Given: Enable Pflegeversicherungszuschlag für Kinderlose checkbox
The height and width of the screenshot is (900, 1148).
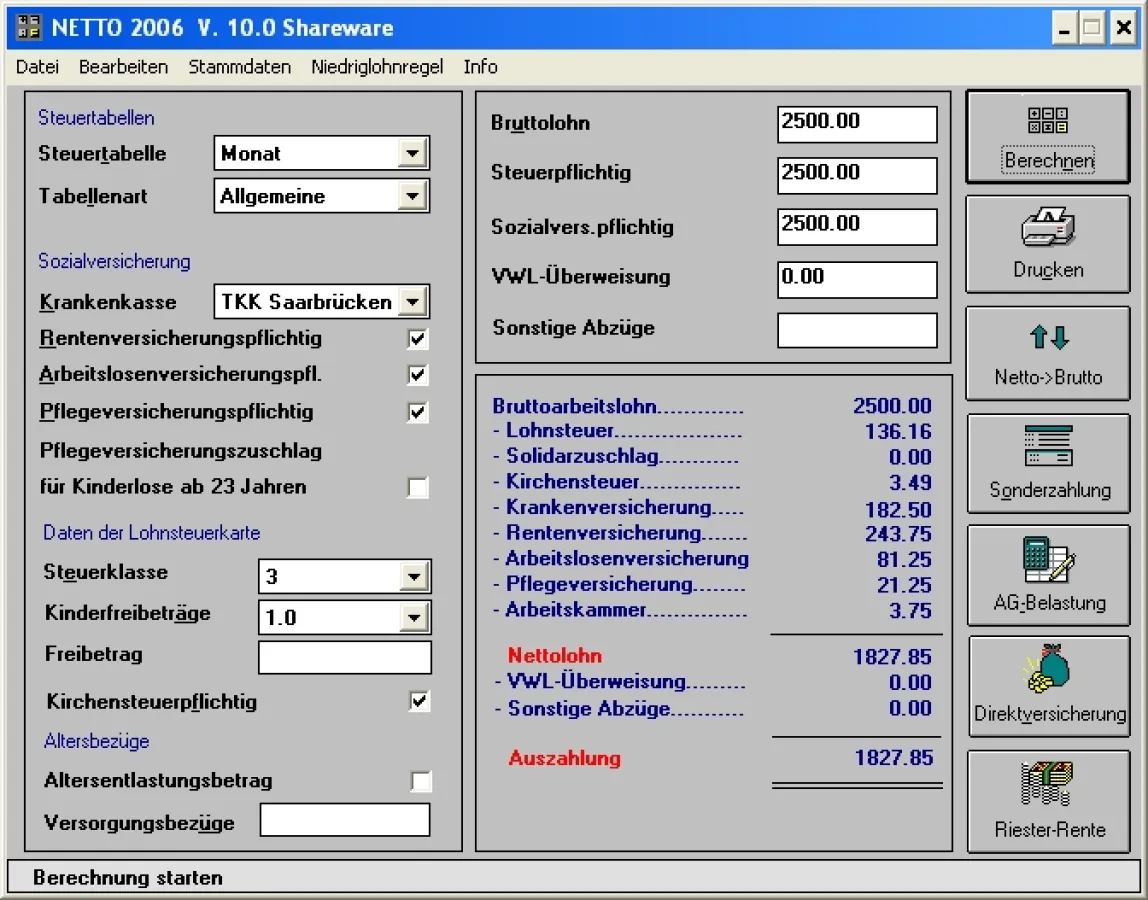Looking at the screenshot, I should (x=418, y=488).
